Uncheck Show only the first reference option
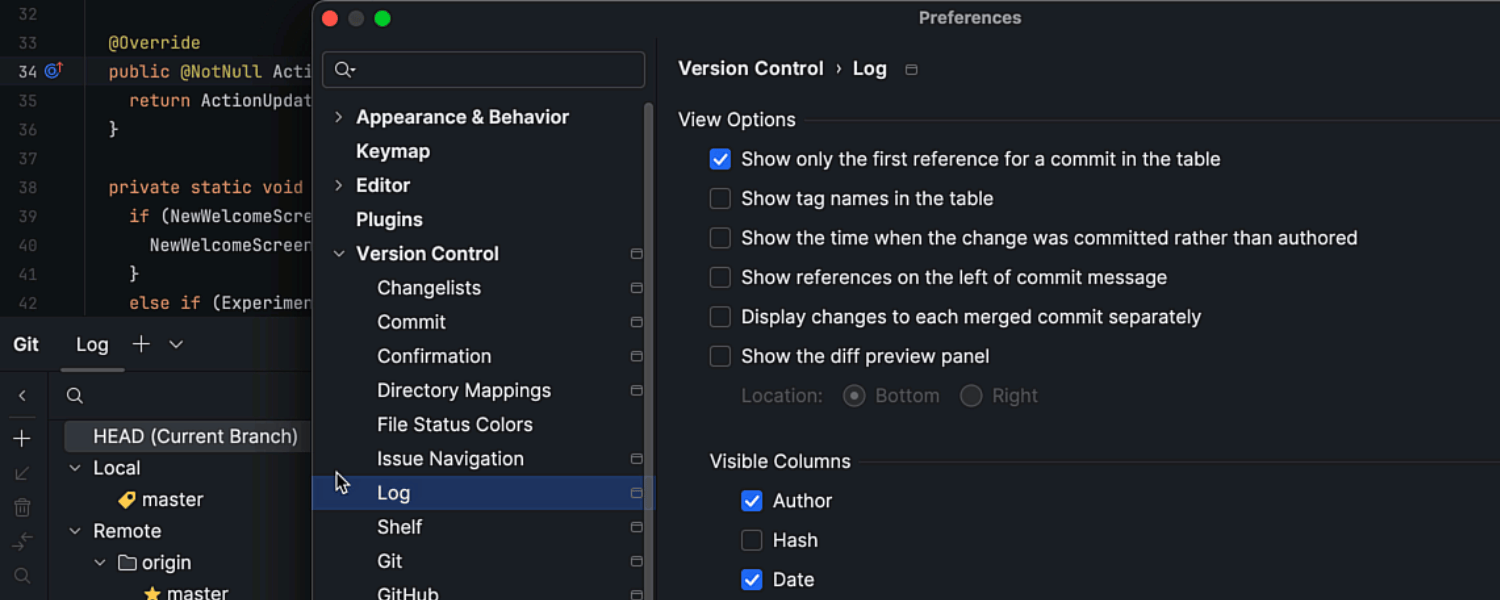 [x=720, y=159]
